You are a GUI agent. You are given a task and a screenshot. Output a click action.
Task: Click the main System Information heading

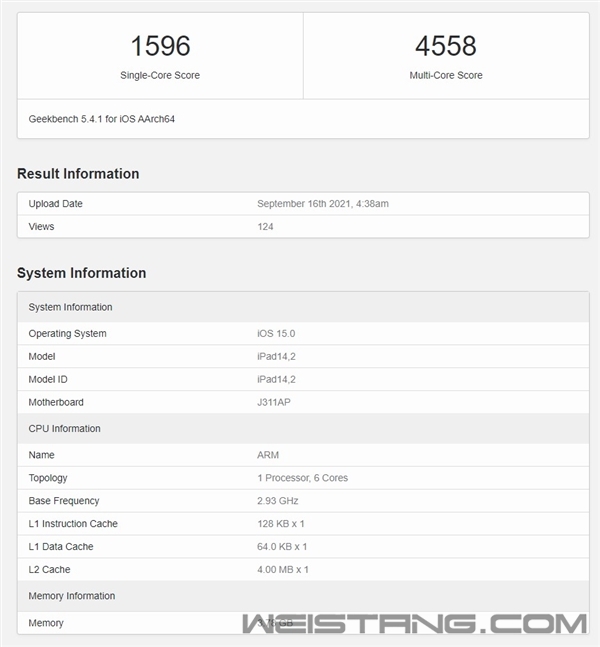pyautogui.click(x=81, y=273)
